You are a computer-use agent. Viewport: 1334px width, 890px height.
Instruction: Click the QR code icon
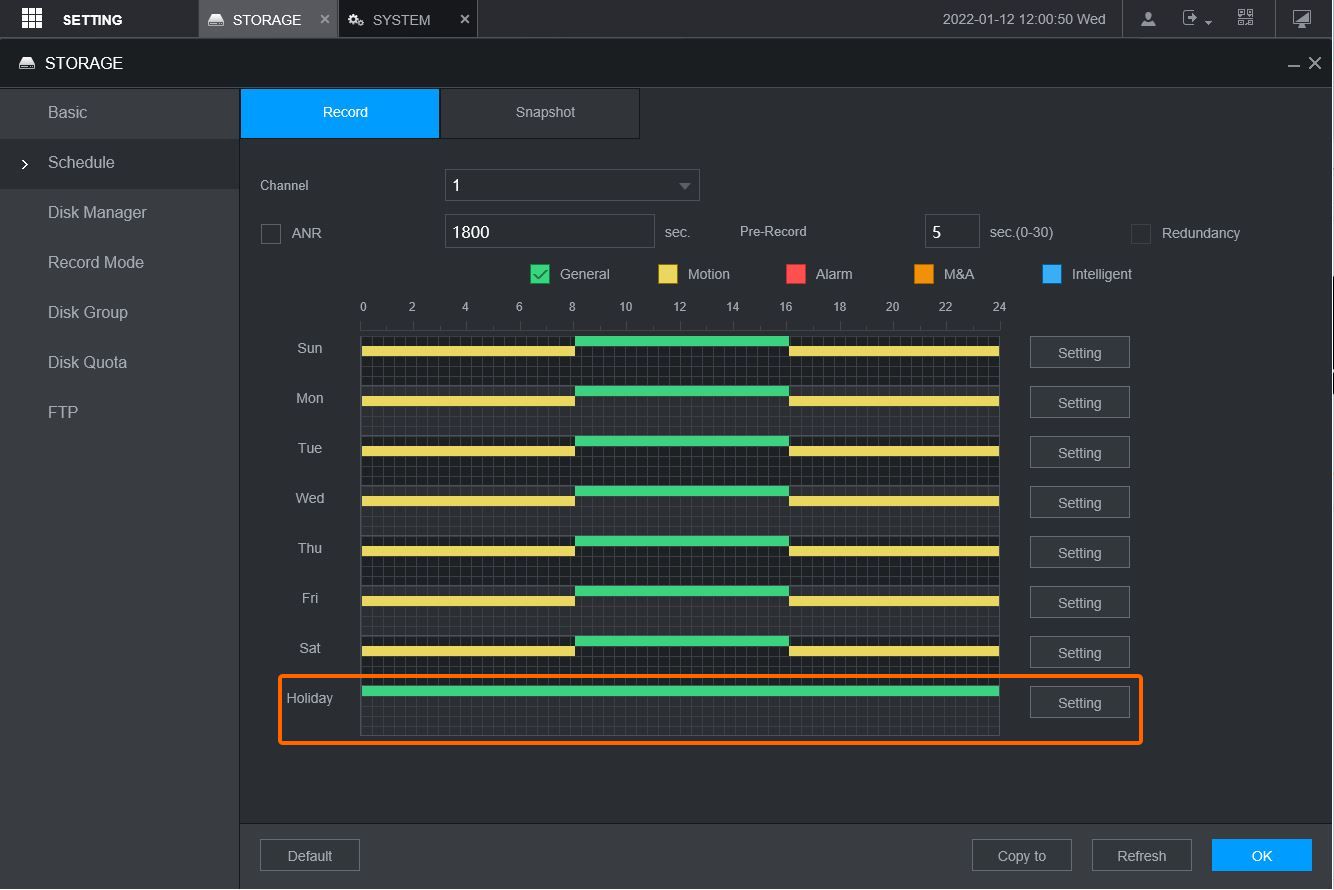click(1245, 18)
